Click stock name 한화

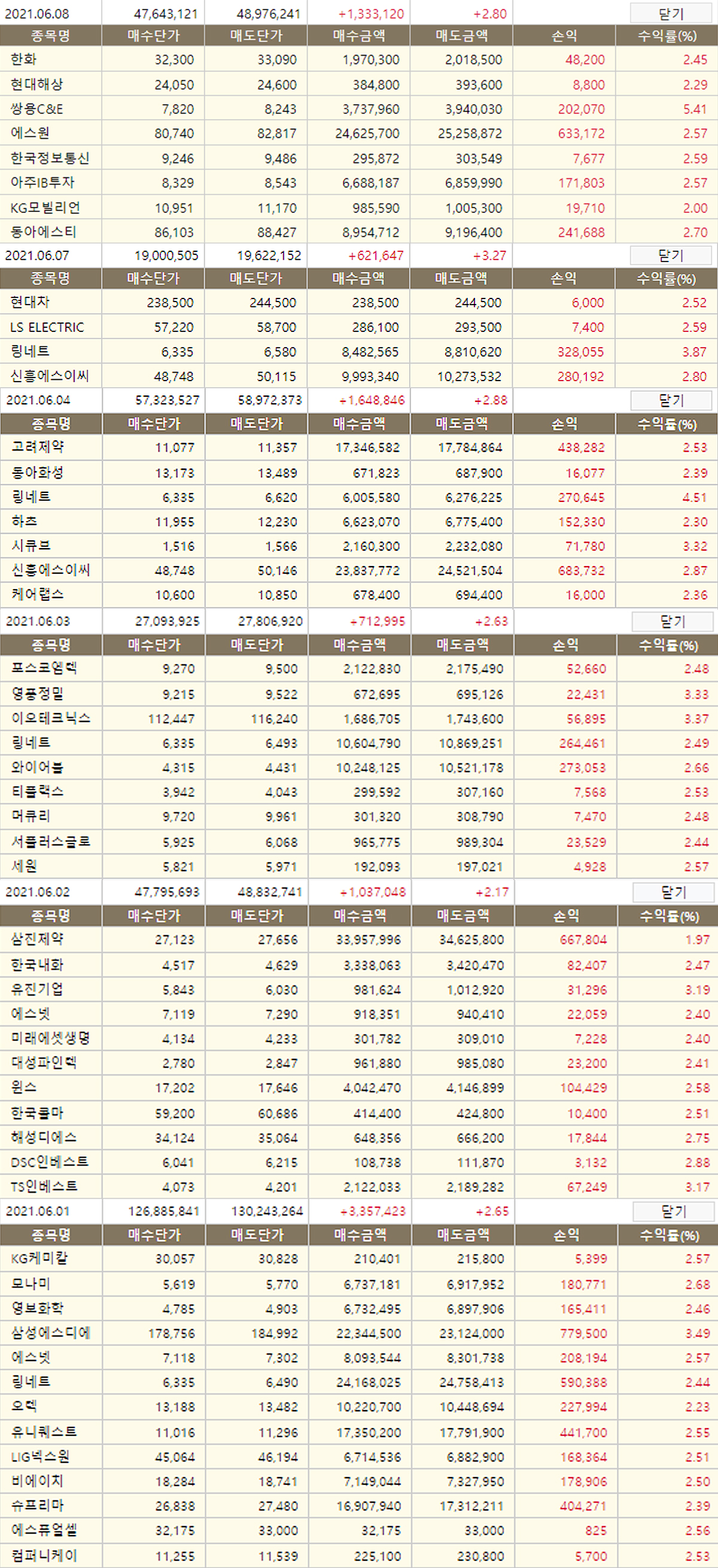(x=24, y=60)
